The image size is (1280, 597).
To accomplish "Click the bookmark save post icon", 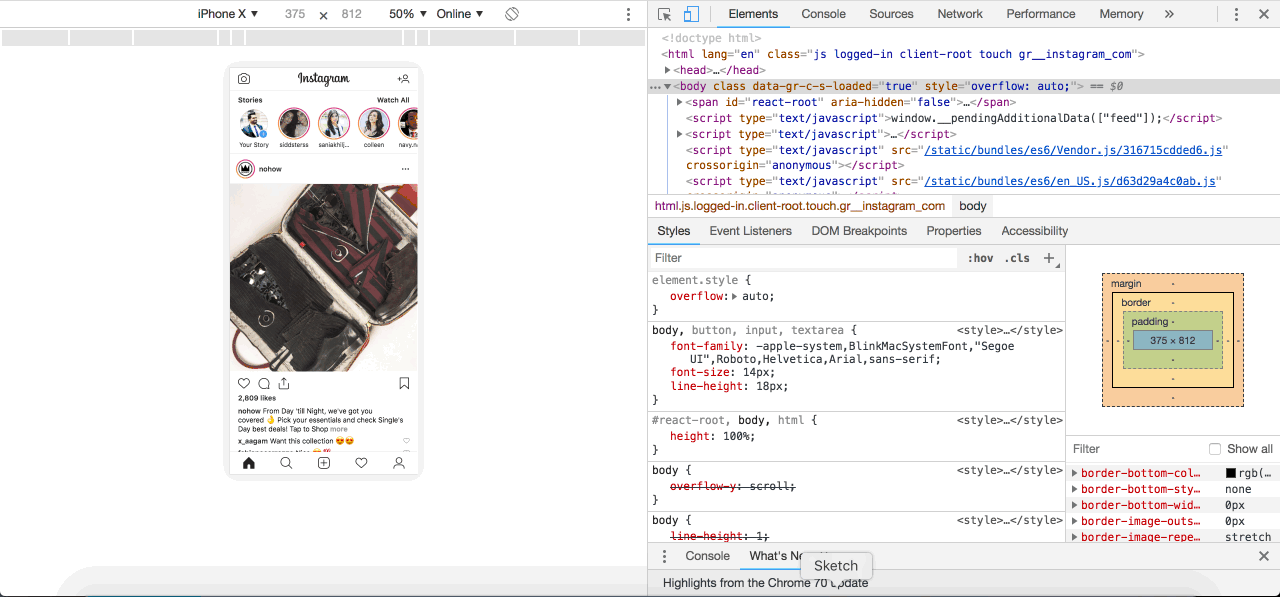I will coord(404,383).
